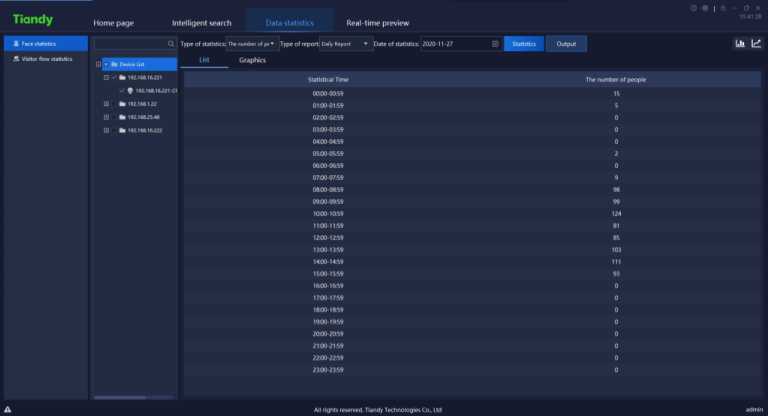Click the lock icon in title bar
The width and height of the screenshot is (768, 416).
tap(721, 8)
